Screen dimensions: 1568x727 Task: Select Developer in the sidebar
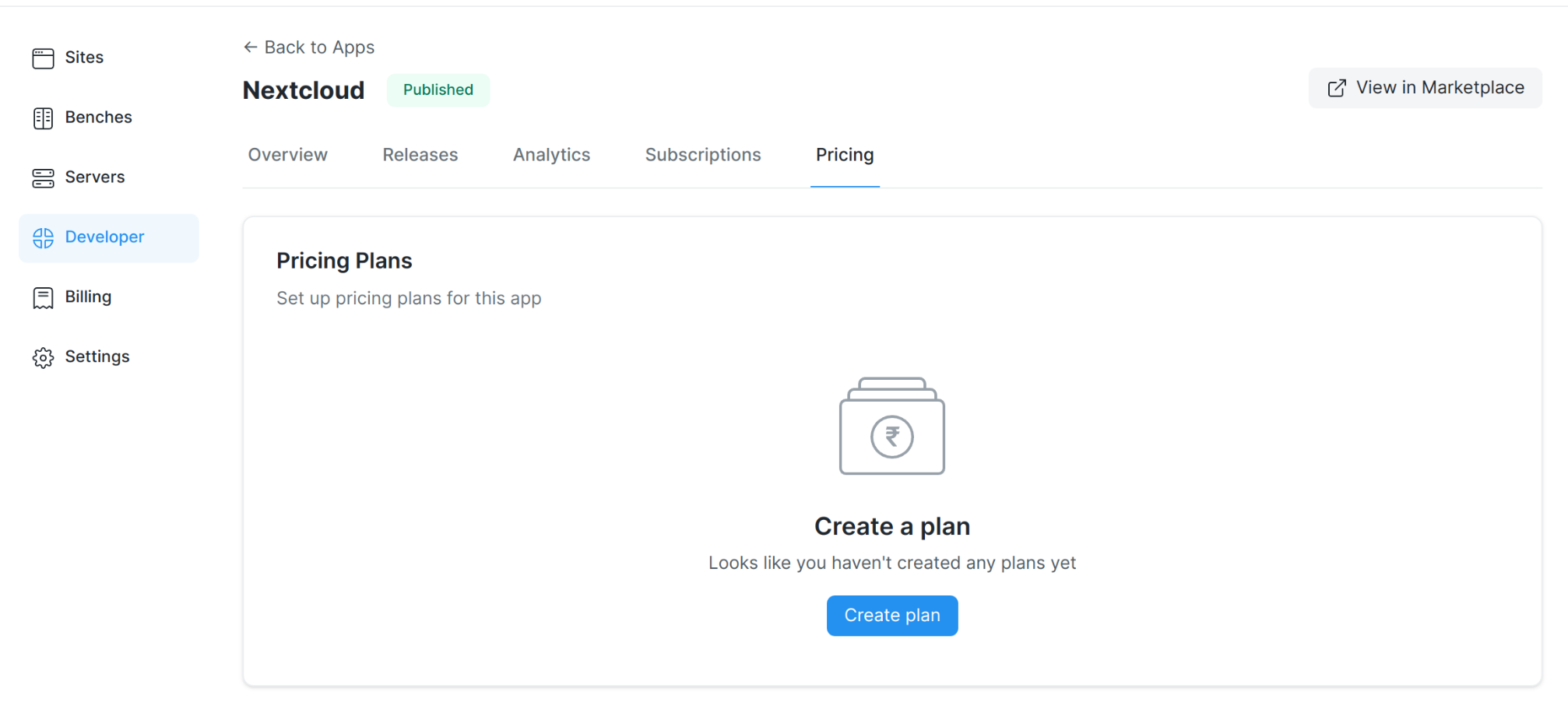109,237
